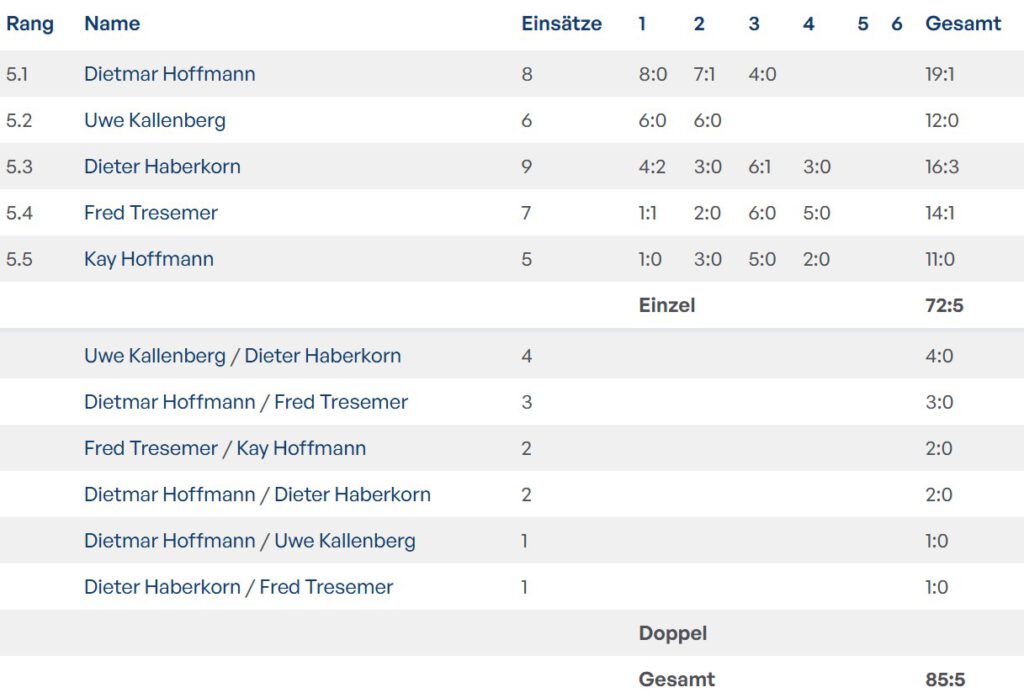Open the Dietmar Hoffmann / Fred Tresemer doubles entry
Screen dimensions: 1024x698
pos(245,402)
